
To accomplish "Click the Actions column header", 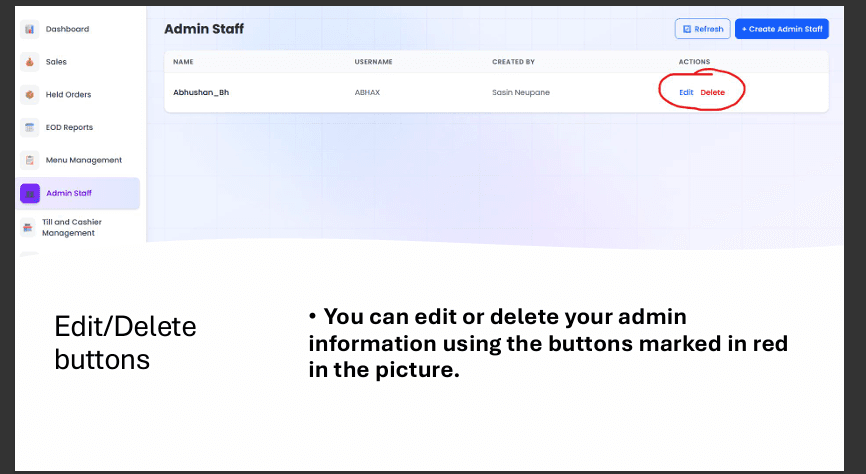I will point(694,62).
